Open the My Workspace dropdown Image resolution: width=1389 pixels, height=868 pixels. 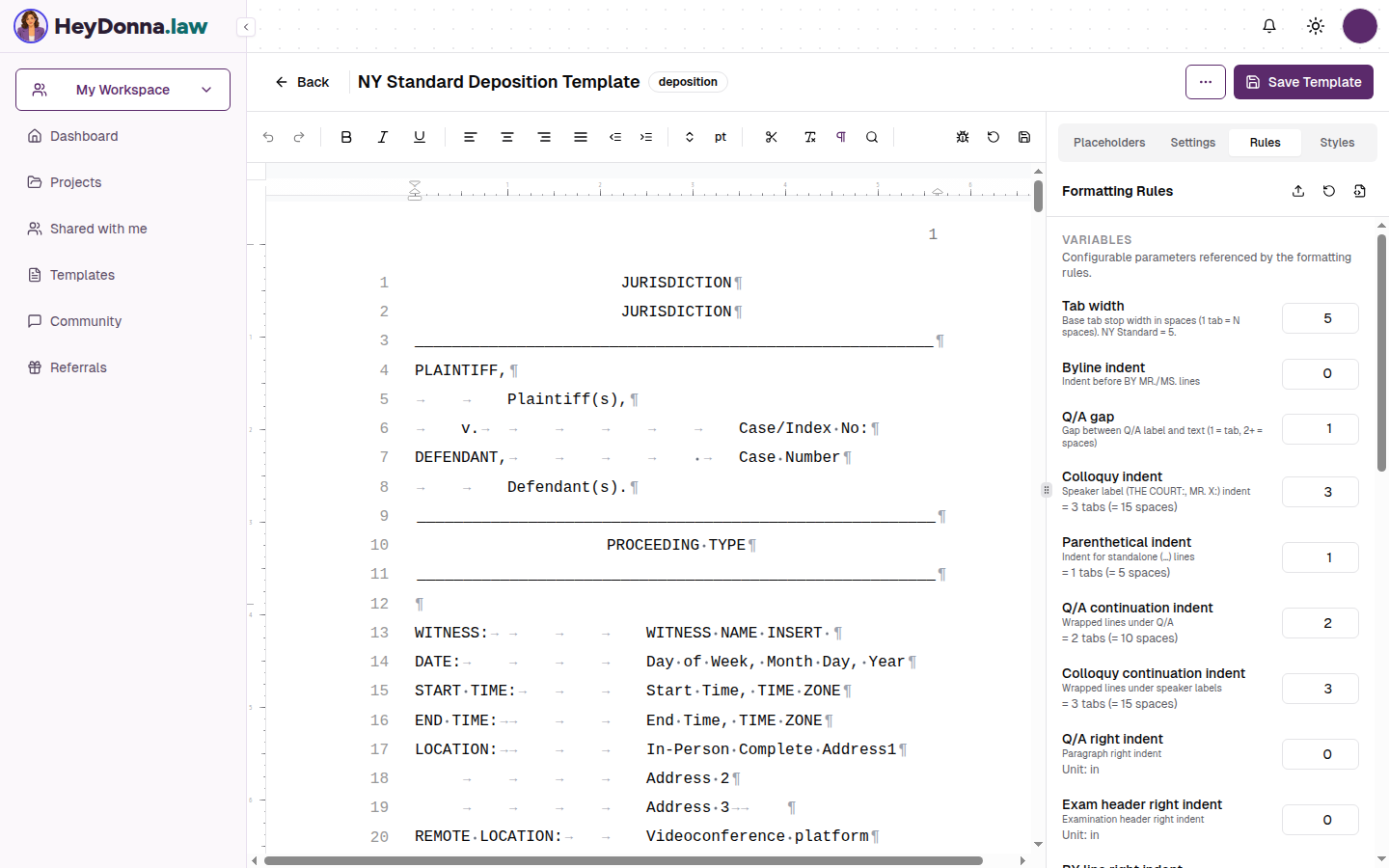point(123,90)
